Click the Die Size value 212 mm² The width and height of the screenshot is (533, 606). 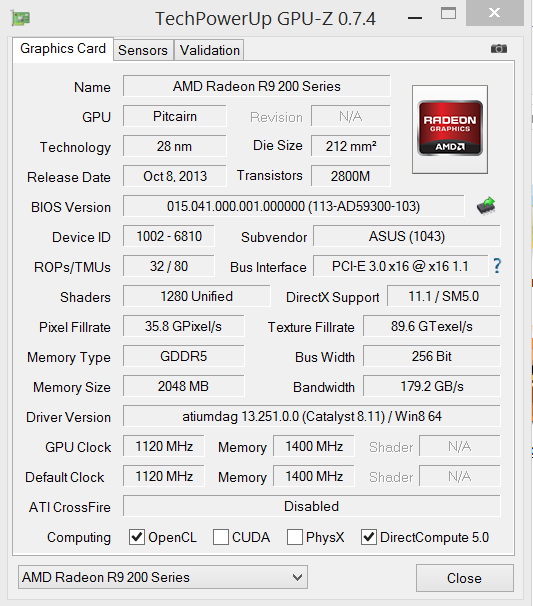pyautogui.click(x=351, y=146)
